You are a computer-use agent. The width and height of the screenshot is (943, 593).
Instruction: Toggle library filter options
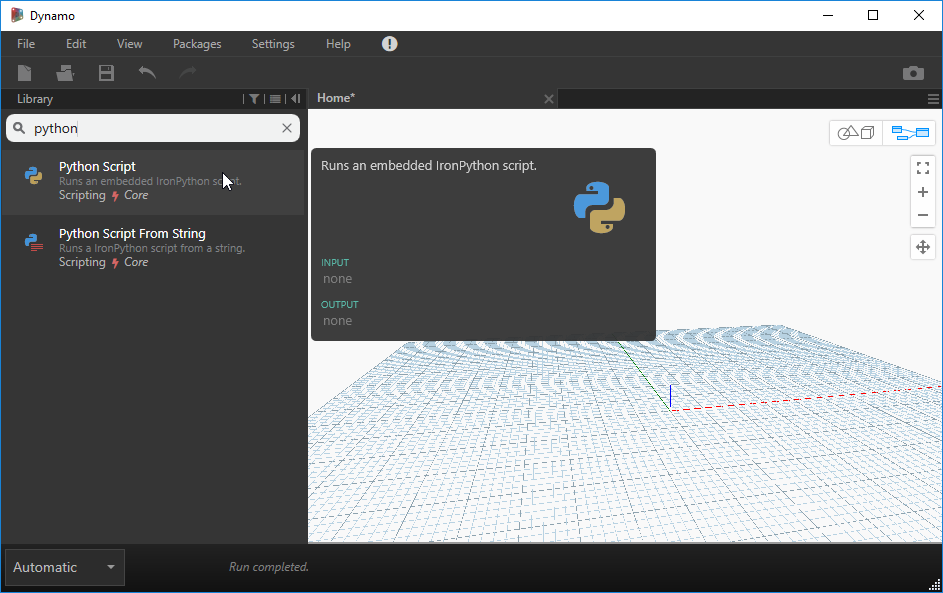coord(254,98)
